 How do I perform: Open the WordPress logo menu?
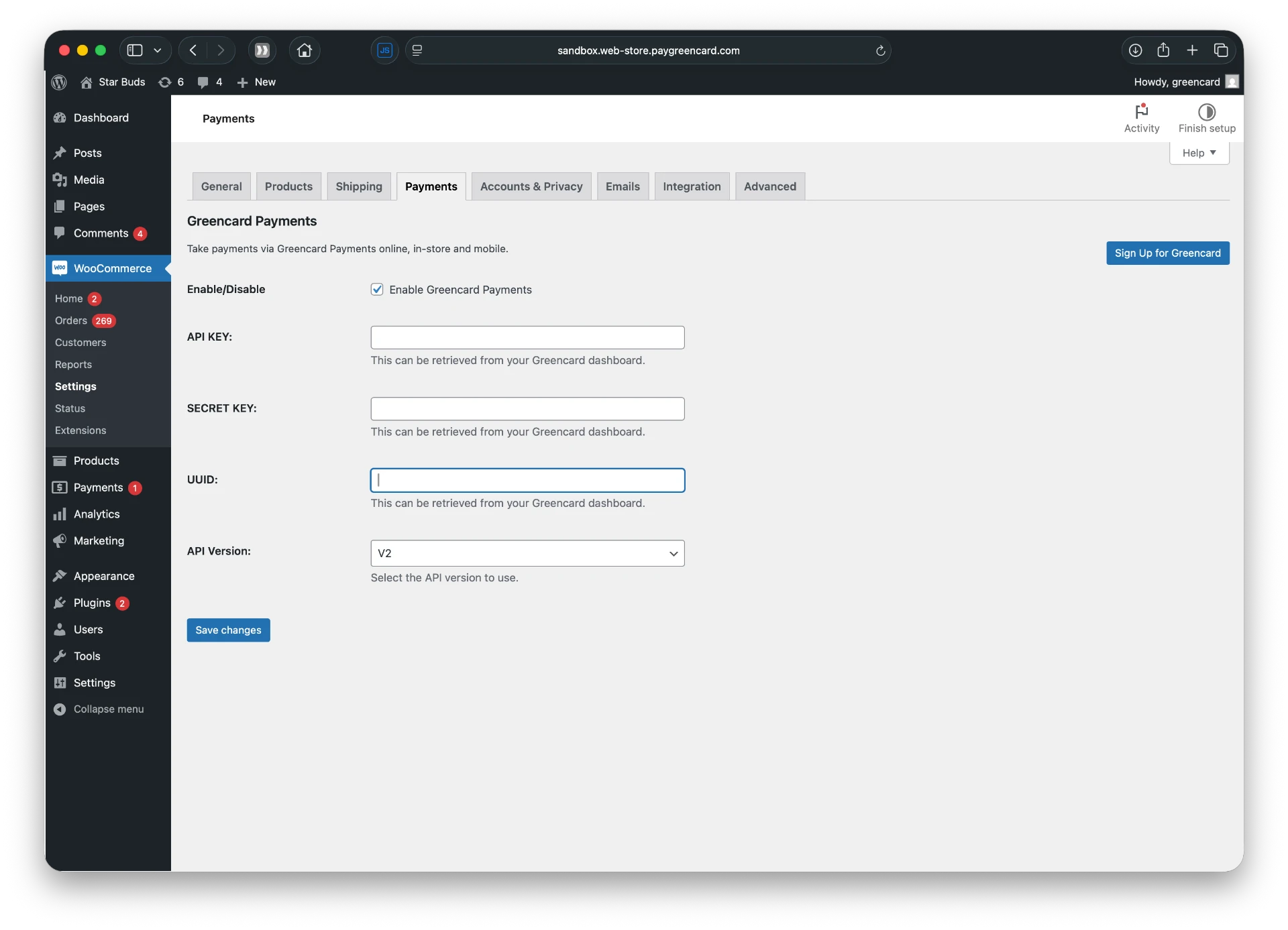click(x=59, y=82)
